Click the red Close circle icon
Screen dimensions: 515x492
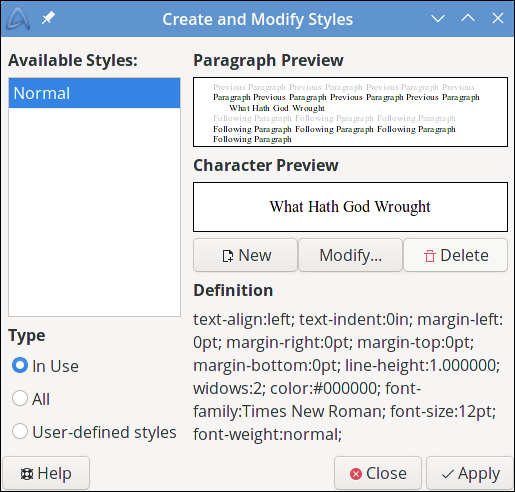pos(356,474)
